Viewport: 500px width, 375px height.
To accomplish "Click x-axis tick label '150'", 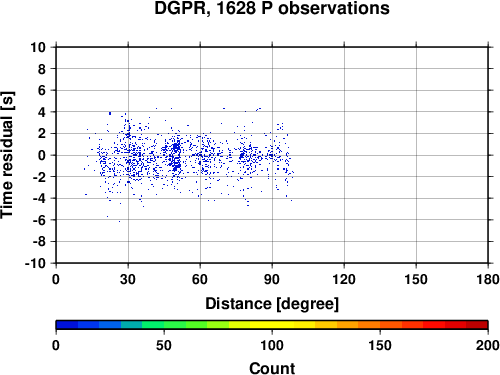I will tap(416, 279).
